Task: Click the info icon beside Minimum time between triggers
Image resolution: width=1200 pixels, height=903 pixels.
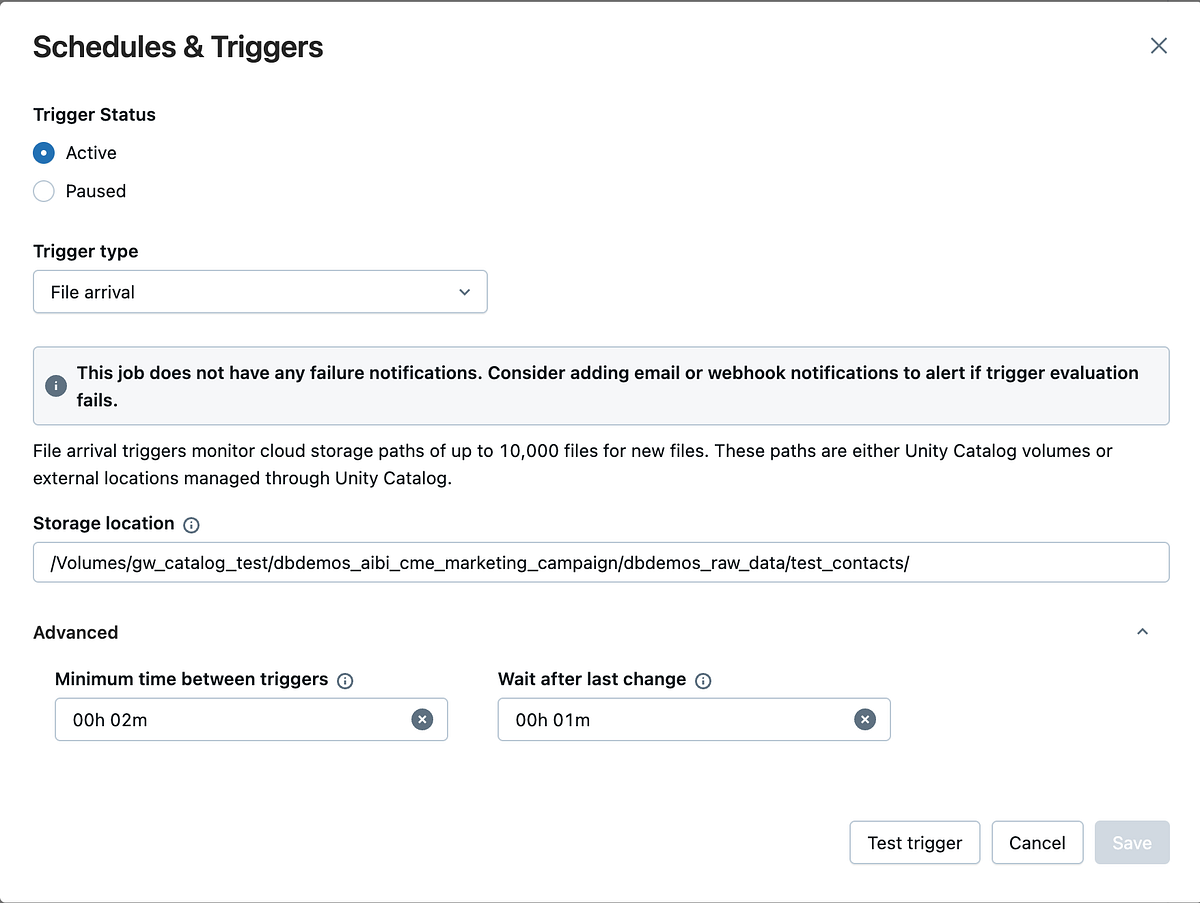Action: tap(345, 680)
